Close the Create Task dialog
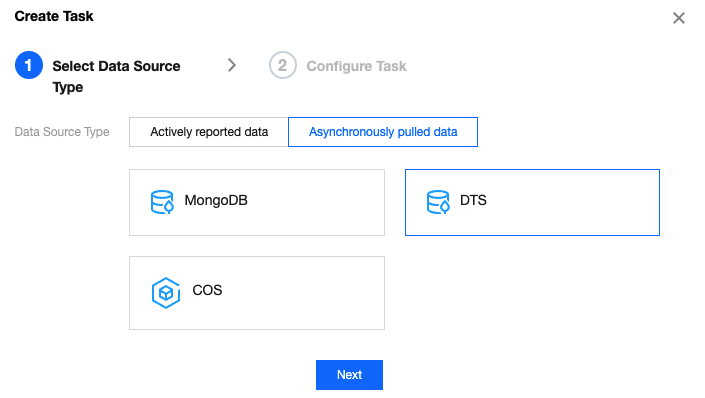705x398 pixels. pos(679,18)
